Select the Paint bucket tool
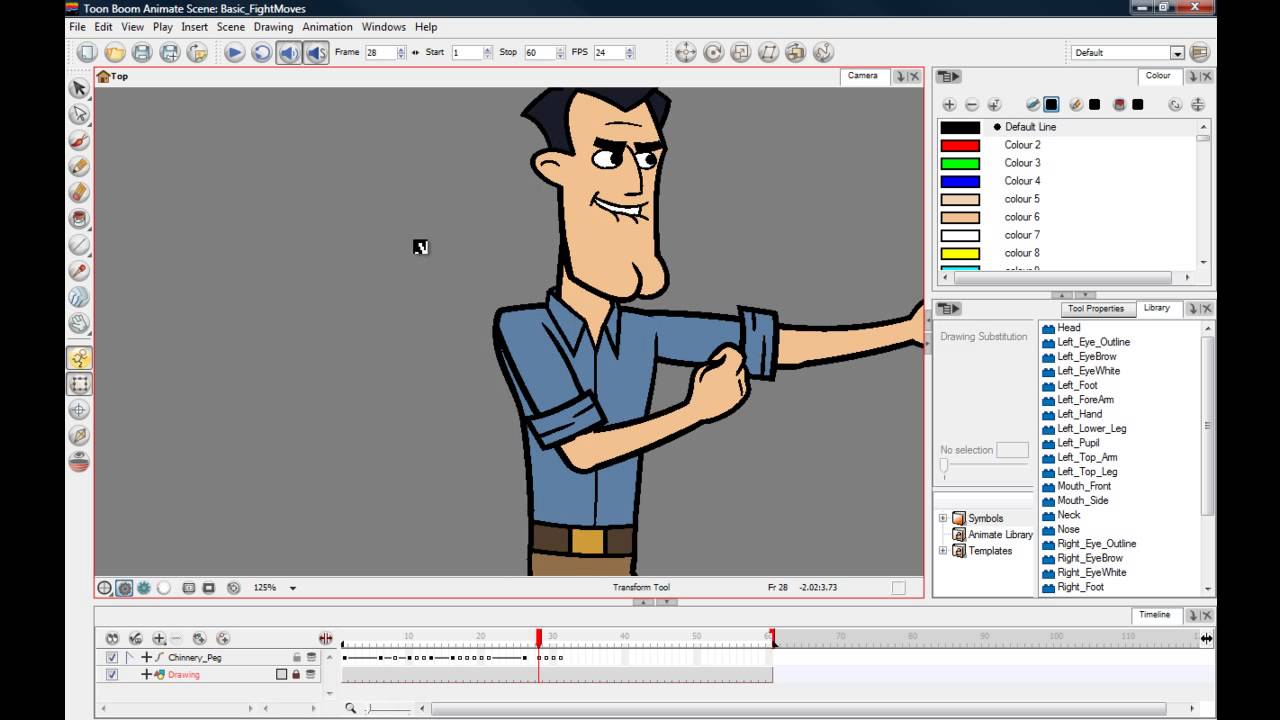Image resolution: width=1280 pixels, height=720 pixels. [x=79, y=218]
